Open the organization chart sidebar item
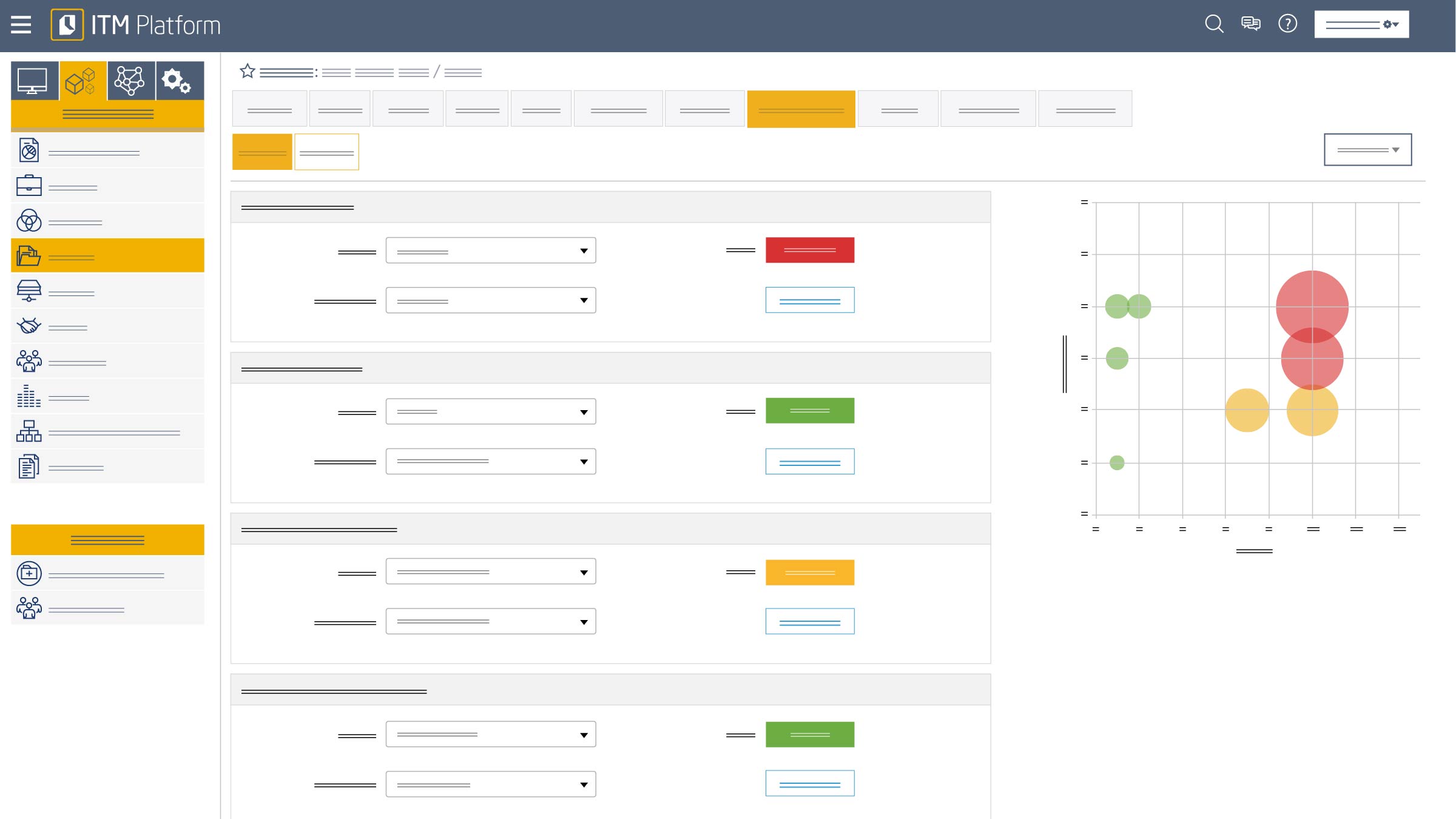Viewport: 1456px width, 819px height. (x=107, y=432)
